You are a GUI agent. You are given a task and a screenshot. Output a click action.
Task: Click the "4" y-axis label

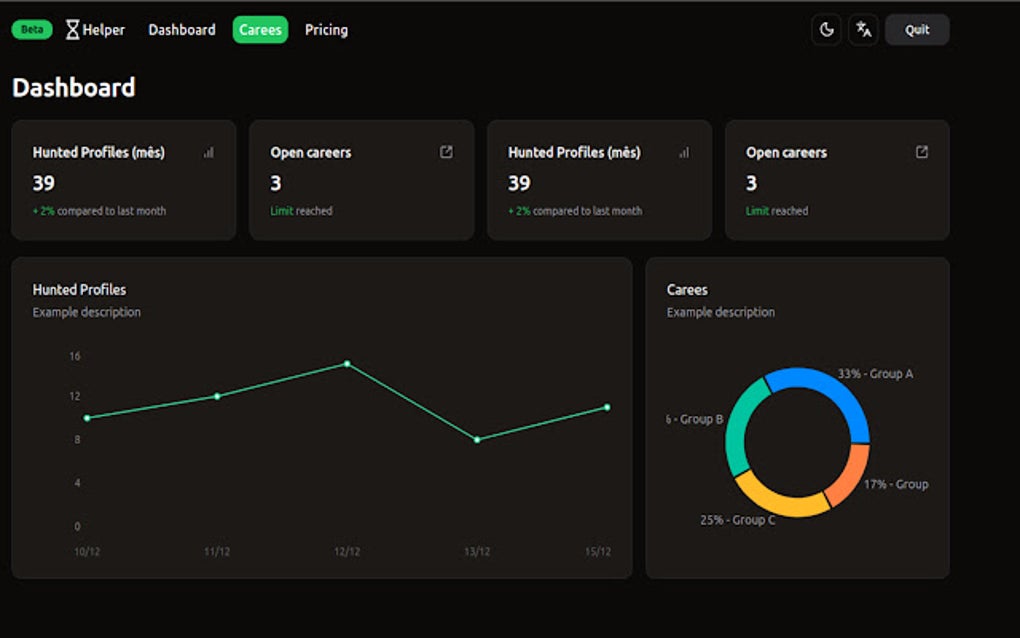pos(77,483)
